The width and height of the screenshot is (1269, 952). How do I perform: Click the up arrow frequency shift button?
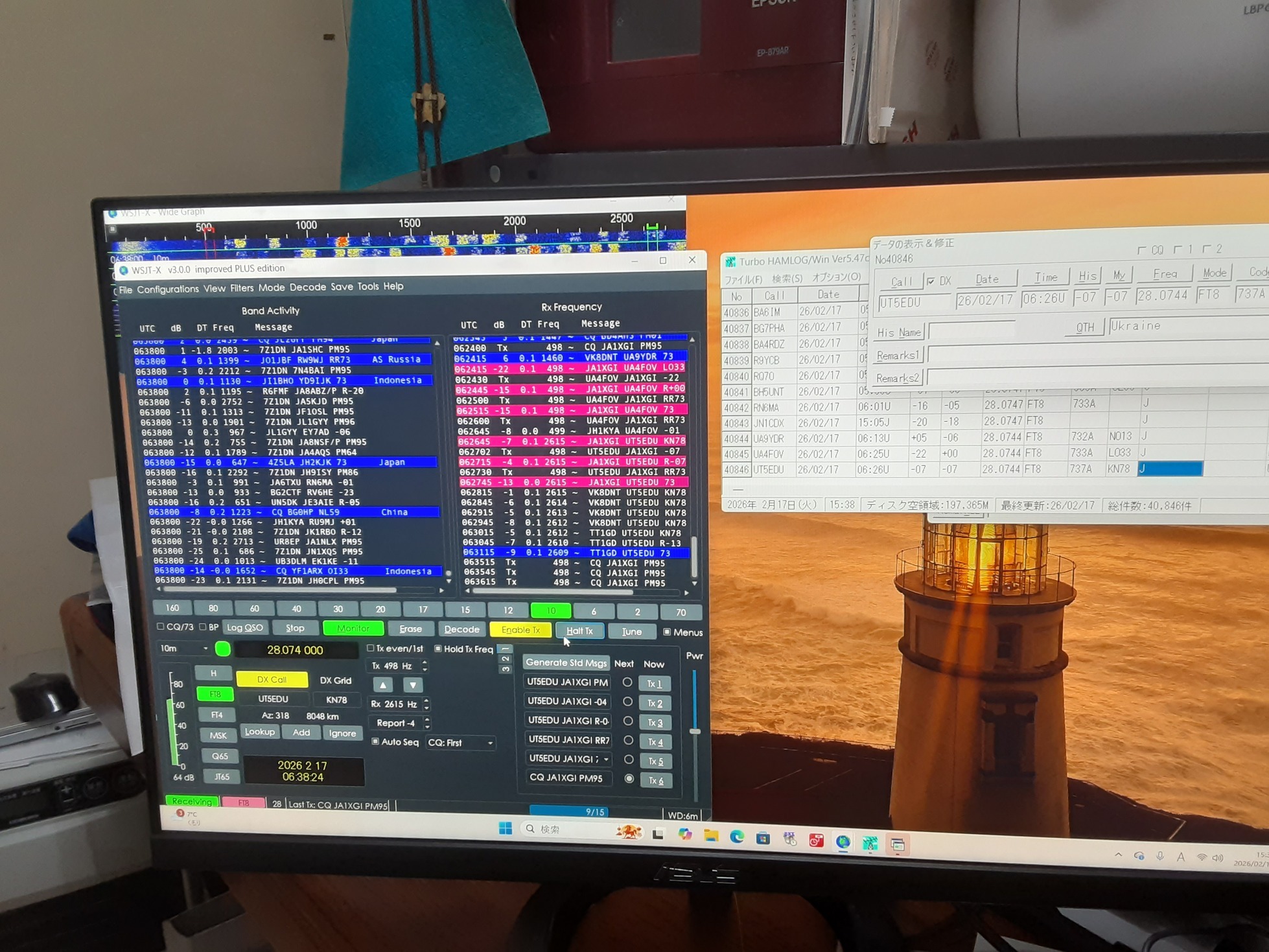[x=383, y=685]
